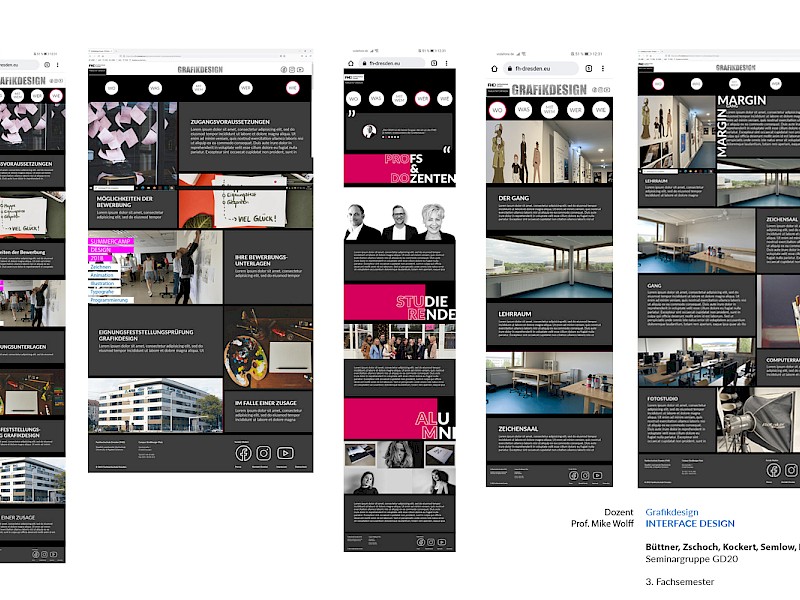Click PROFS & DOZENTEN pink banner

pyautogui.click(x=399, y=169)
